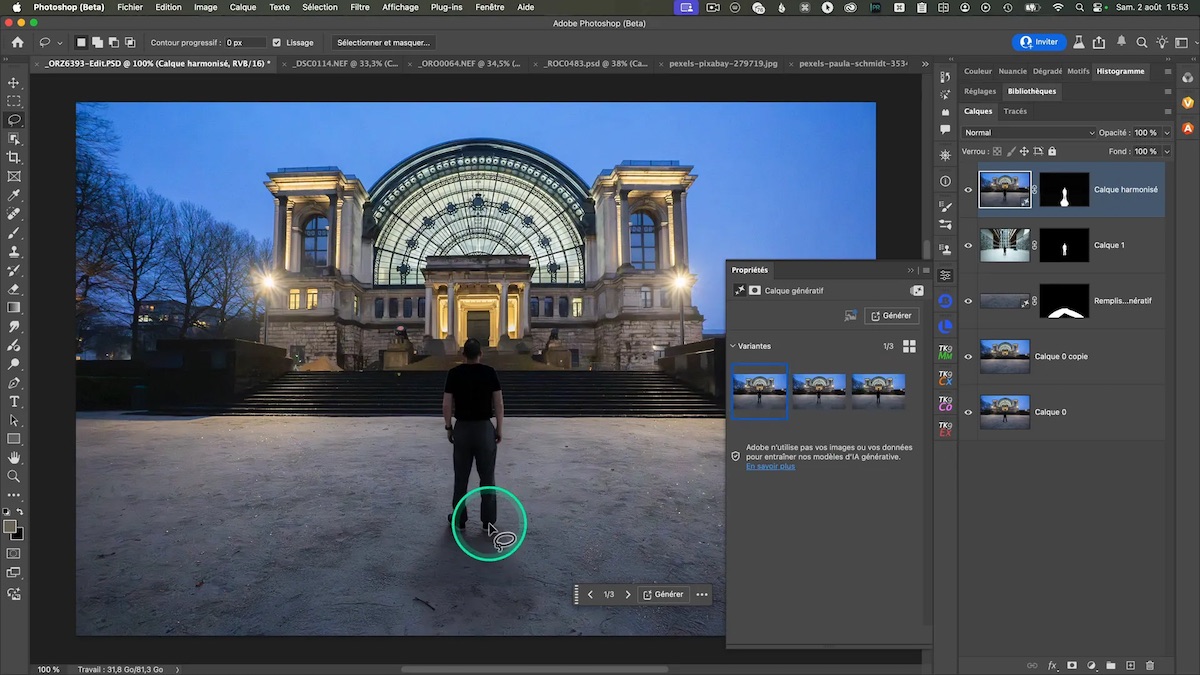Click the Inviter button

[x=1038, y=42]
